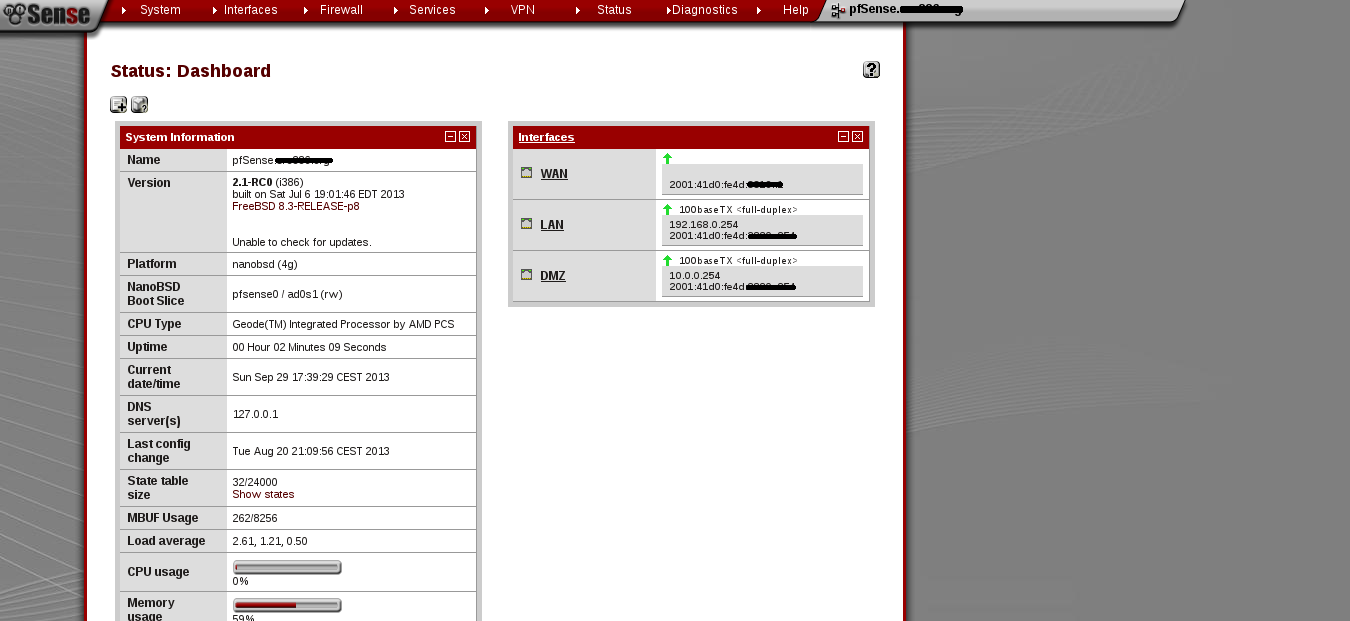Click the add widget plus icon
1350x621 pixels.
coord(118,104)
